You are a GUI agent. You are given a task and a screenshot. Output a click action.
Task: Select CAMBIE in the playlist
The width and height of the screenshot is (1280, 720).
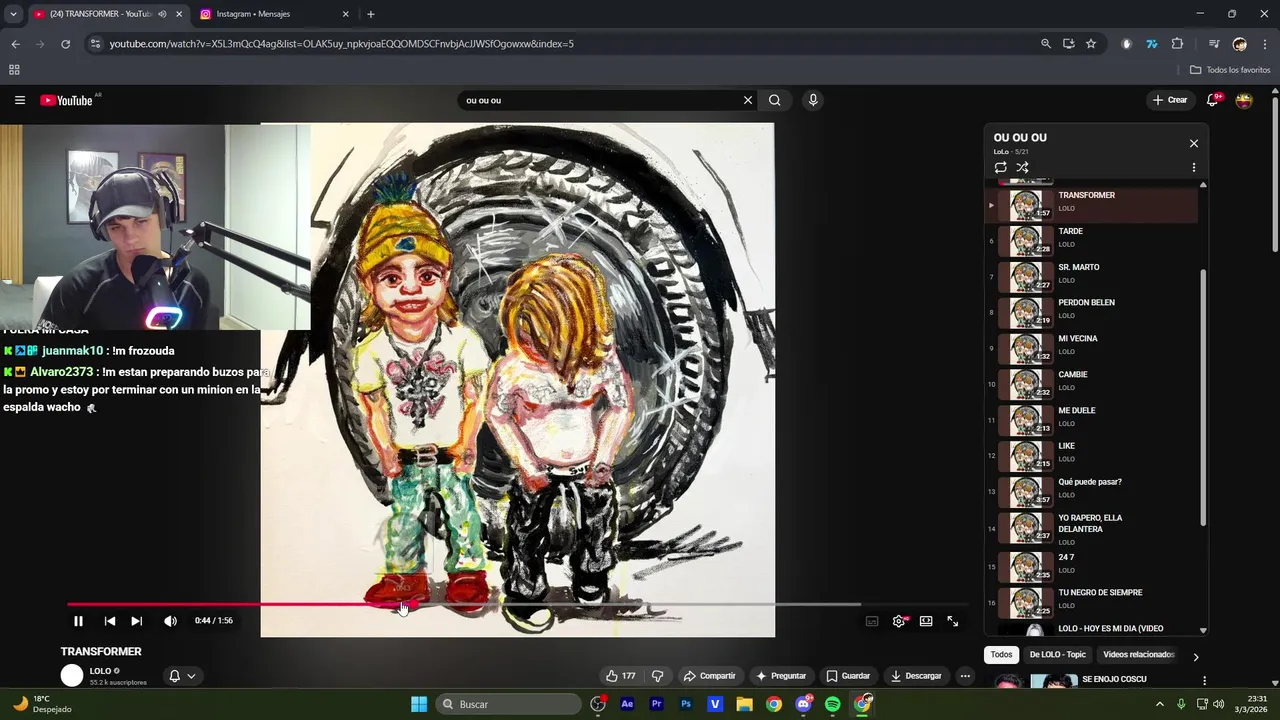tap(1092, 384)
